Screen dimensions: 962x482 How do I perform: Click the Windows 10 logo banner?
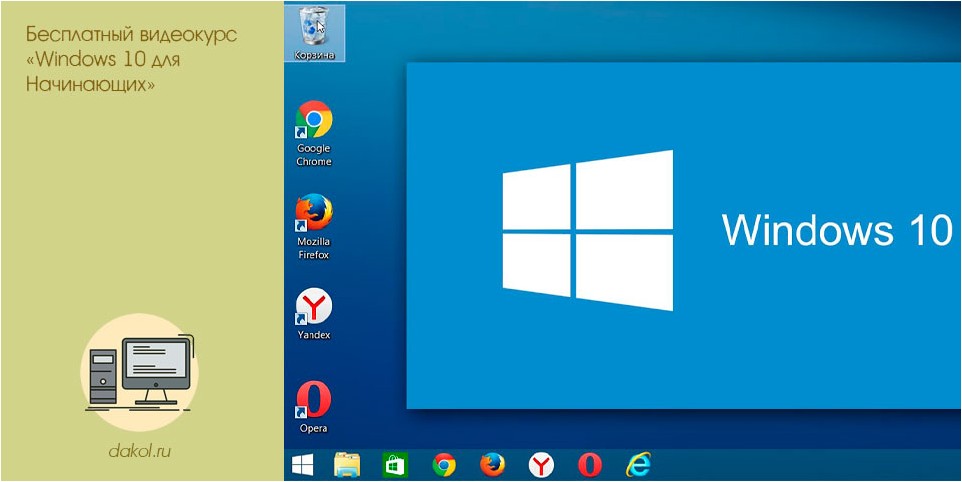683,235
